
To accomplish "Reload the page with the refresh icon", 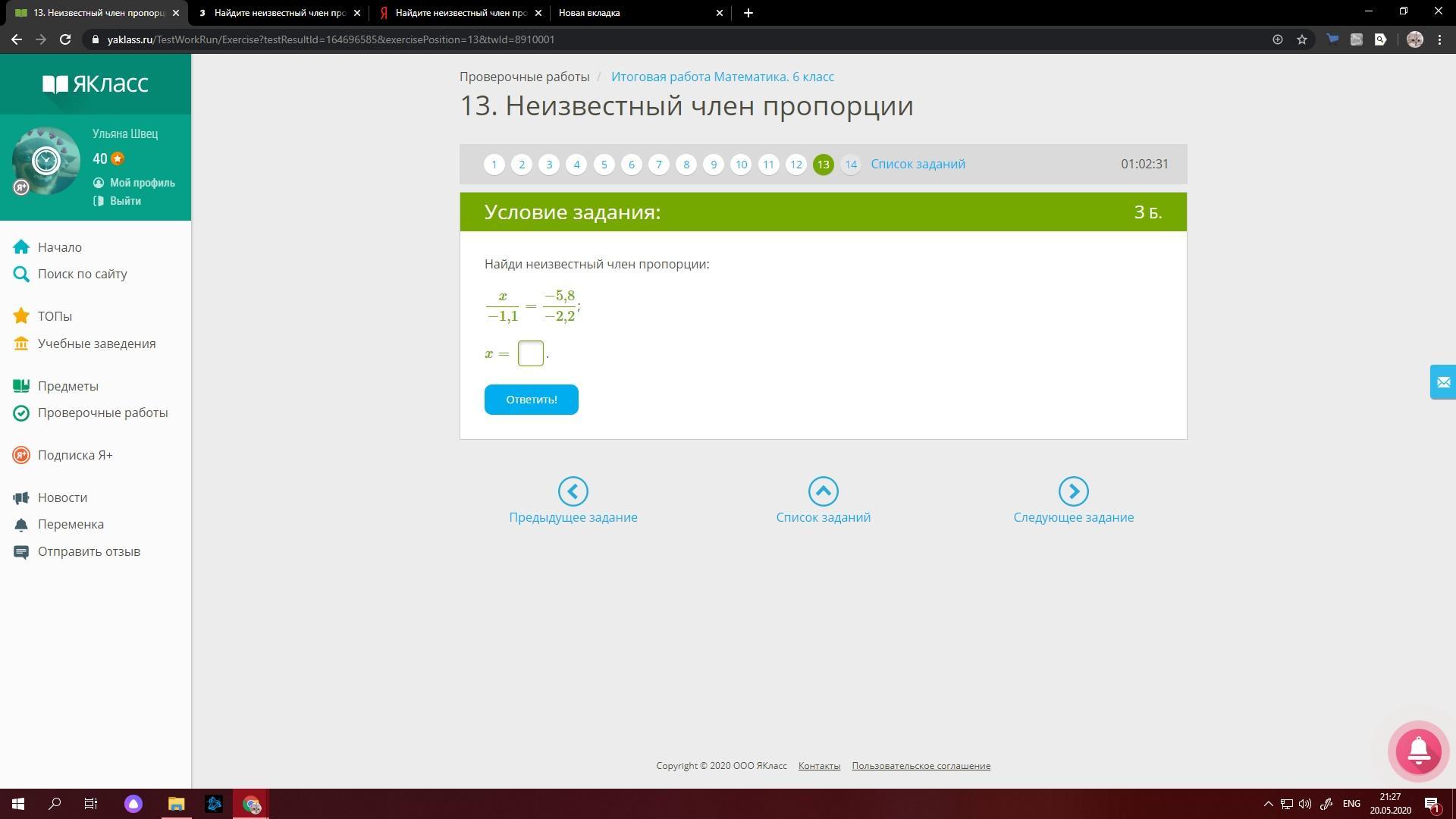I will [65, 39].
